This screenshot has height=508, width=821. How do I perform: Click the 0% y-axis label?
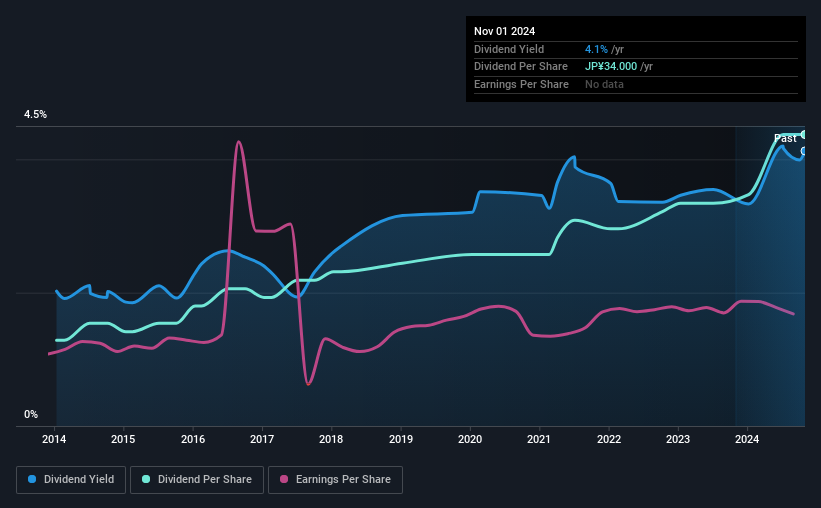tap(31, 414)
